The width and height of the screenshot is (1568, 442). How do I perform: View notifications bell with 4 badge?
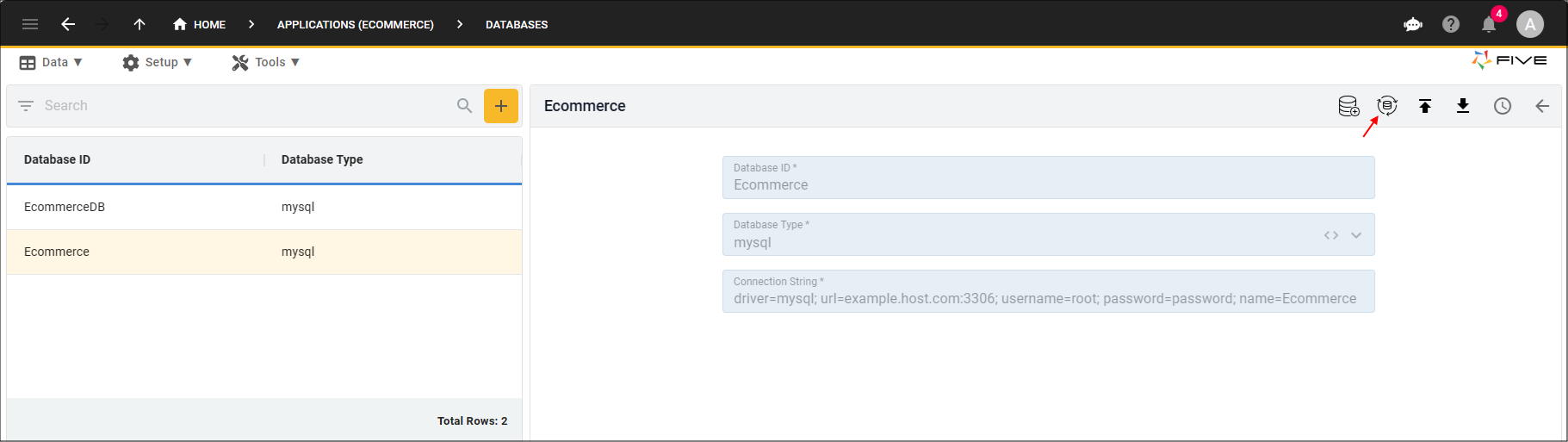pyautogui.click(x=1491, y=22)
